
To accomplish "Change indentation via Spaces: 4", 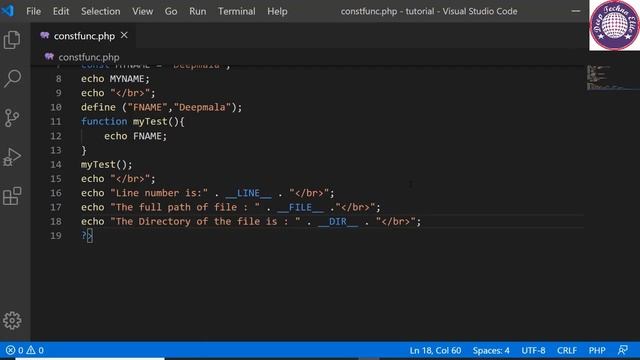I will point(491,350).
